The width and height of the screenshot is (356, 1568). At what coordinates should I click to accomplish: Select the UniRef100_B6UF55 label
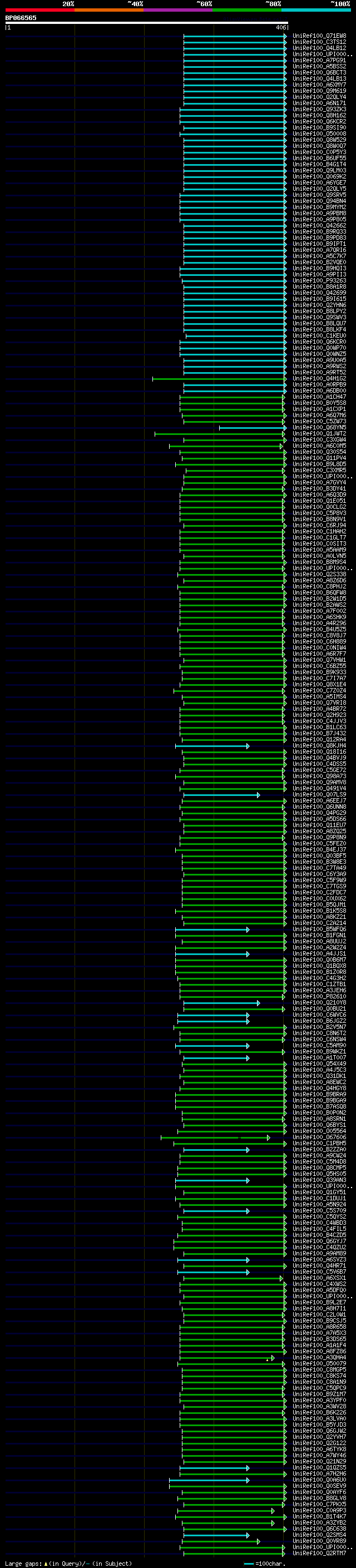coord(319,159)
